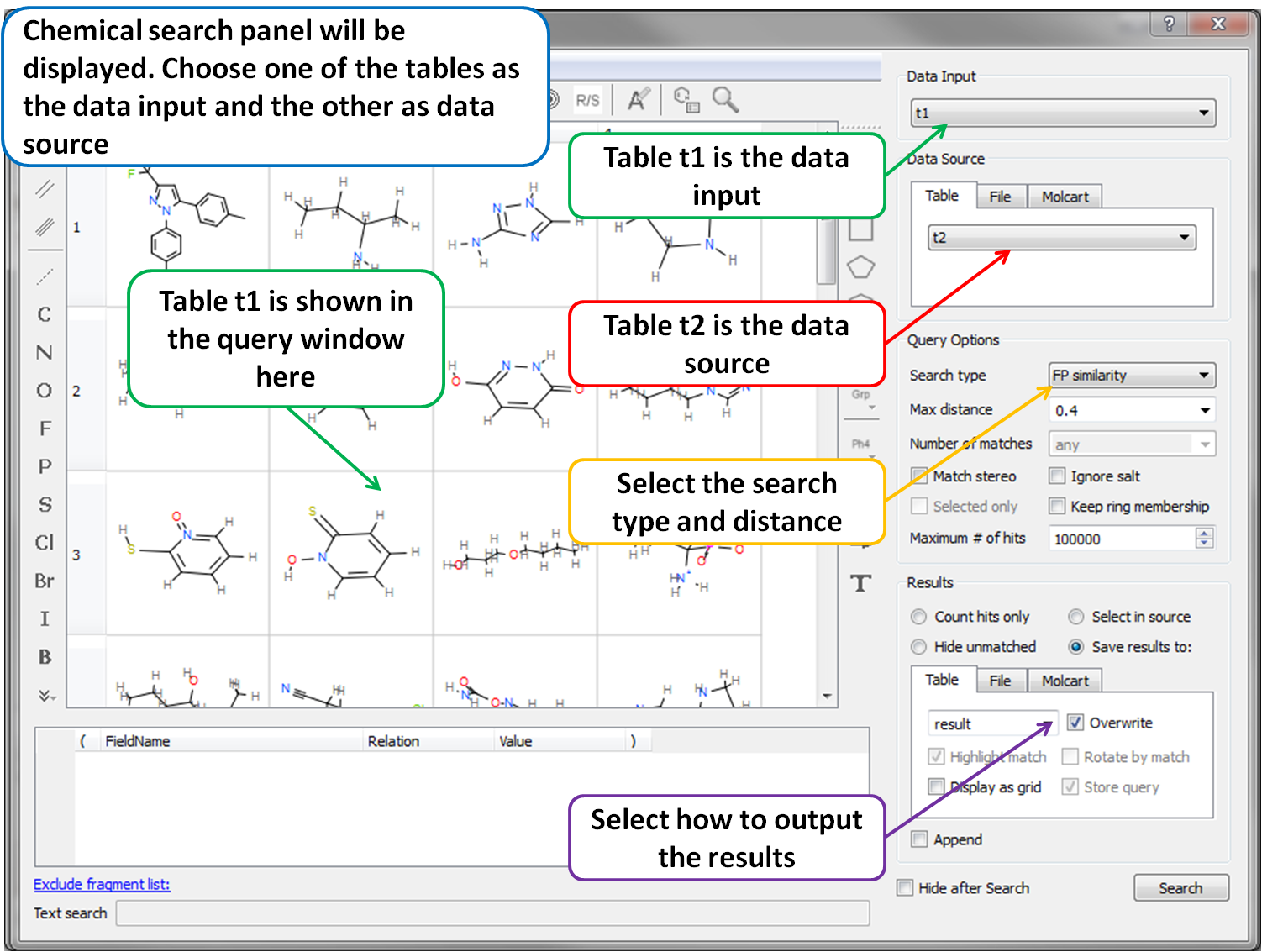Choose the Chlorine (Cl) atom tool
The height and width of the screenshot is (952, 1262).
(x=45, y=543)
